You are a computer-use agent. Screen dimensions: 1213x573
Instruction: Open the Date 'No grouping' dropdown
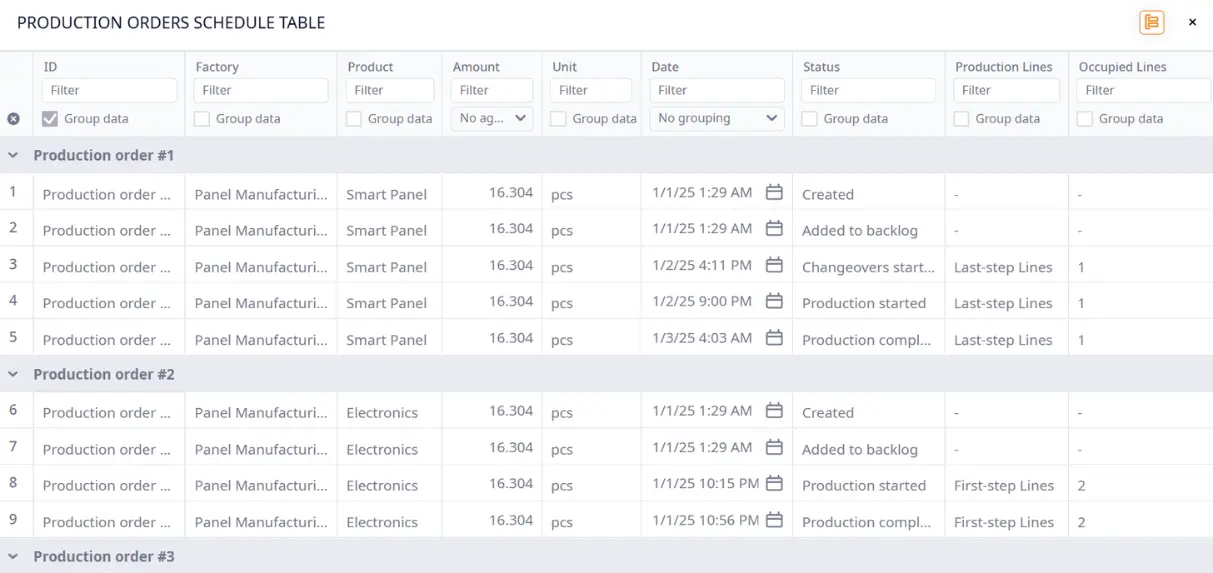[716, 118]
